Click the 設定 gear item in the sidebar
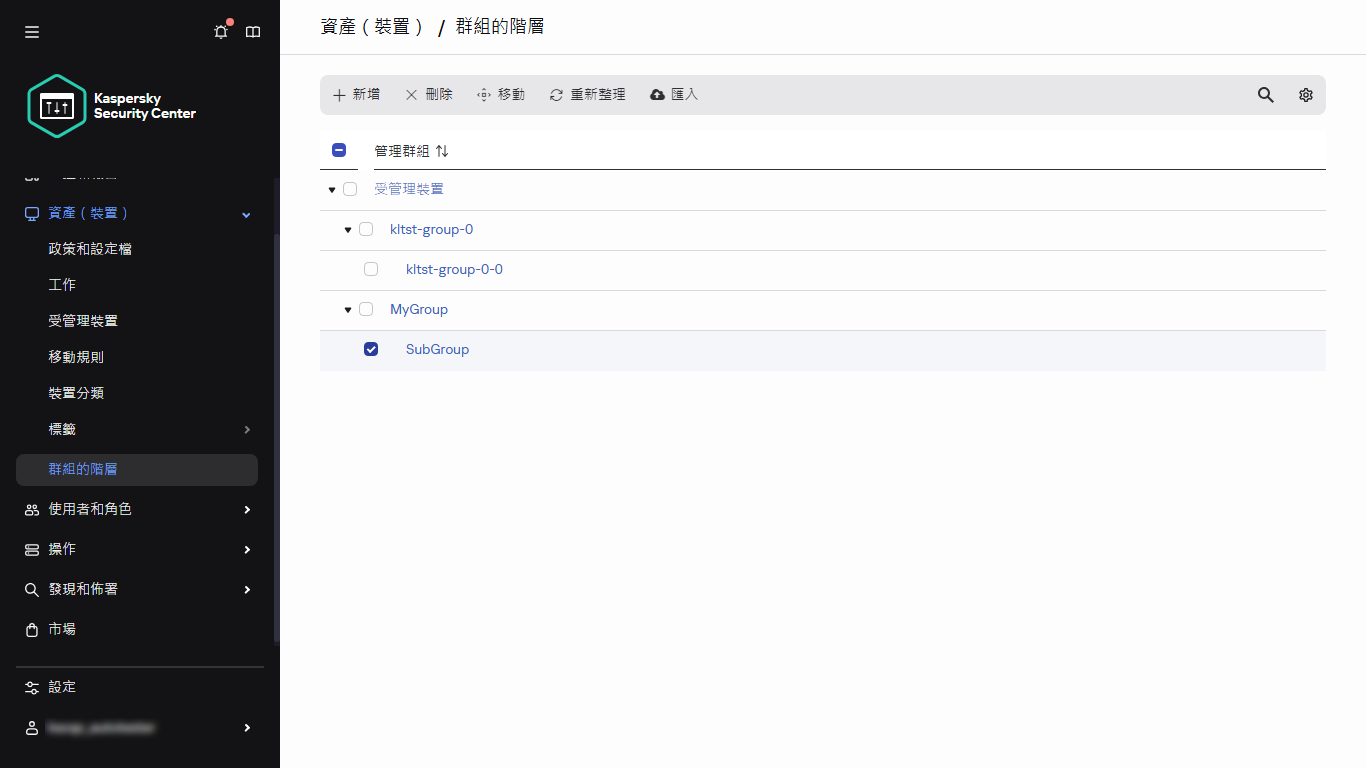 click(60, 687)
